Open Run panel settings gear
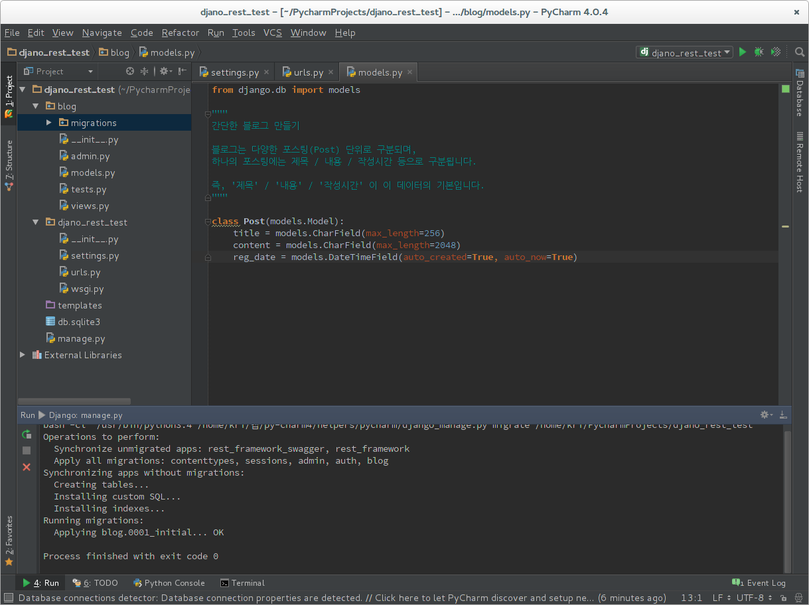809x605 pixels. pyautogui.click(x=765, y=415)
